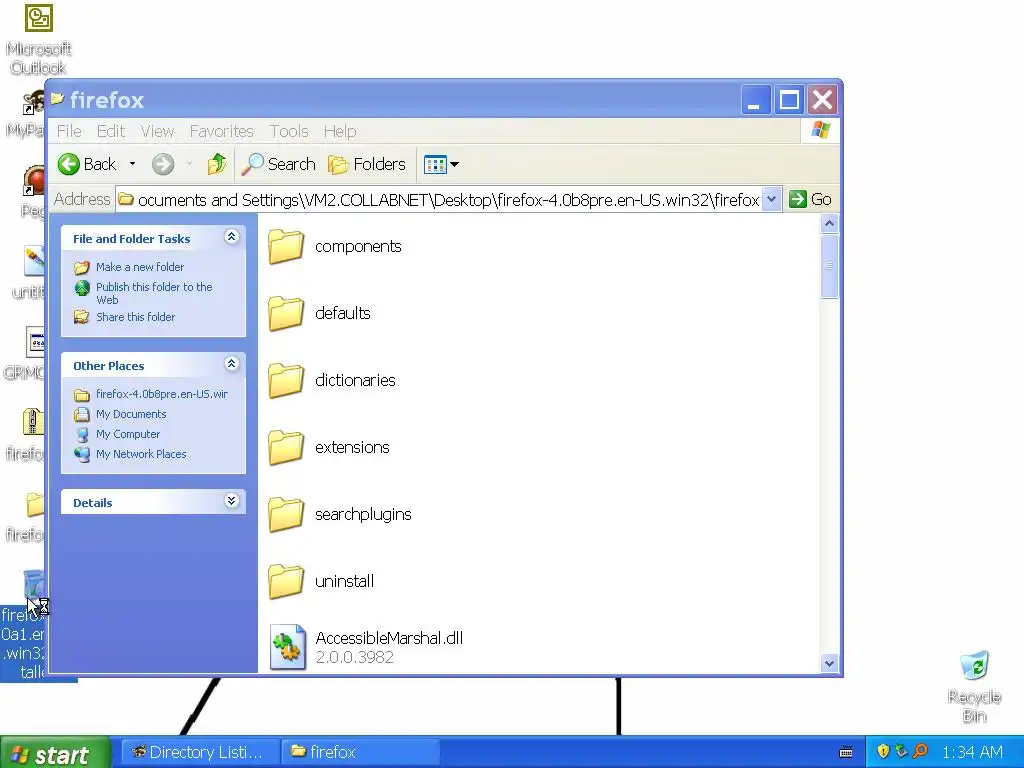Click Publish this folder to the Web
Viewport: 1024px width, 768px height.
pyautogui.click(x=154, y=293)
